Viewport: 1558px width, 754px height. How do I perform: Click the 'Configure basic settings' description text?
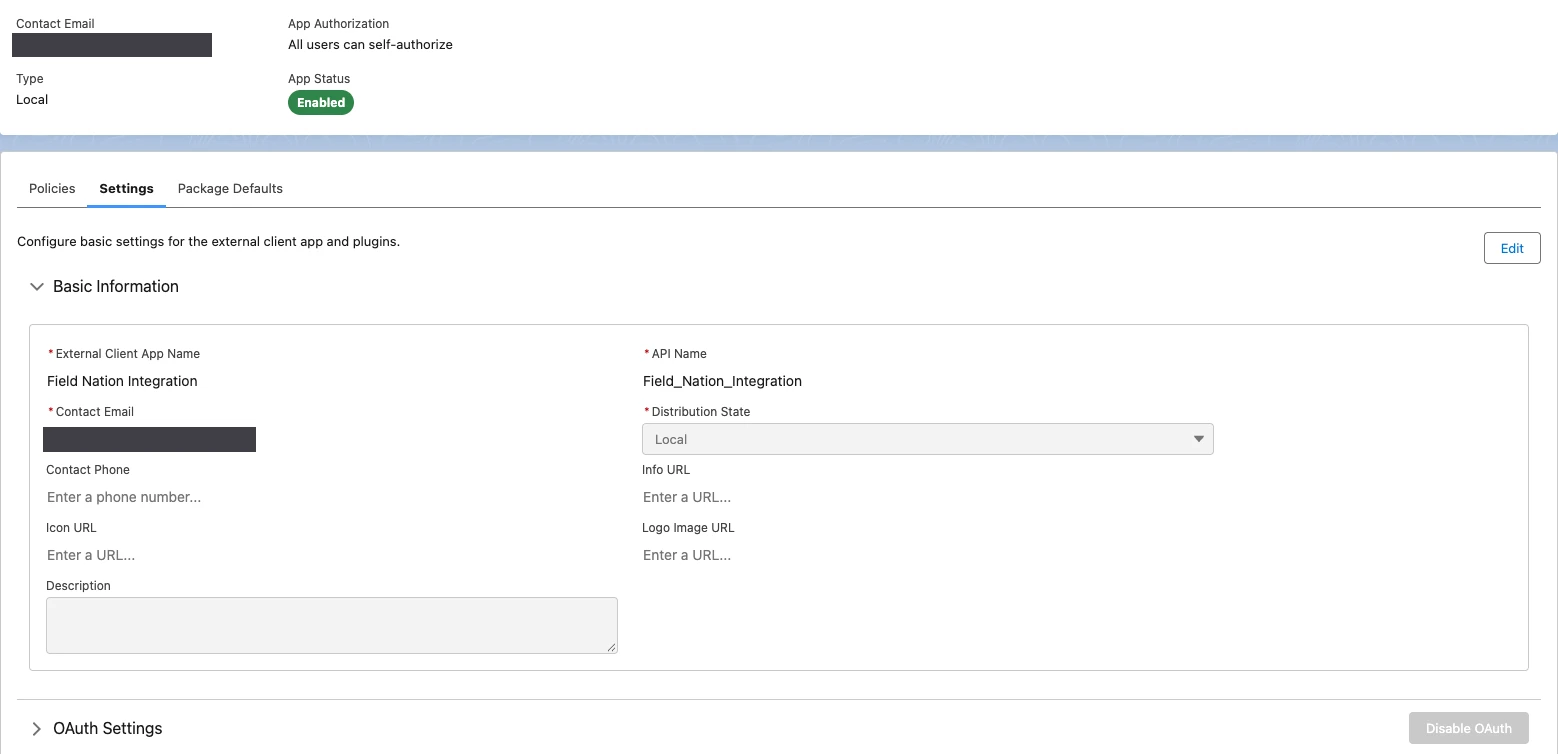[208, 241]
